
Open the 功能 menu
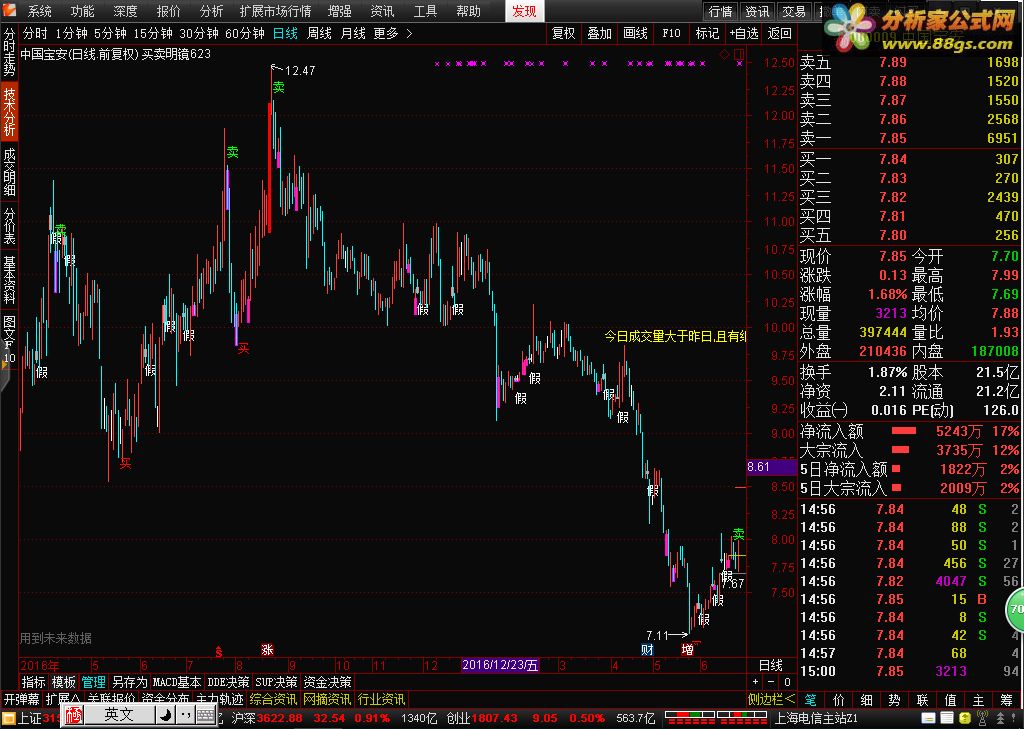click(x=82, y=11)
